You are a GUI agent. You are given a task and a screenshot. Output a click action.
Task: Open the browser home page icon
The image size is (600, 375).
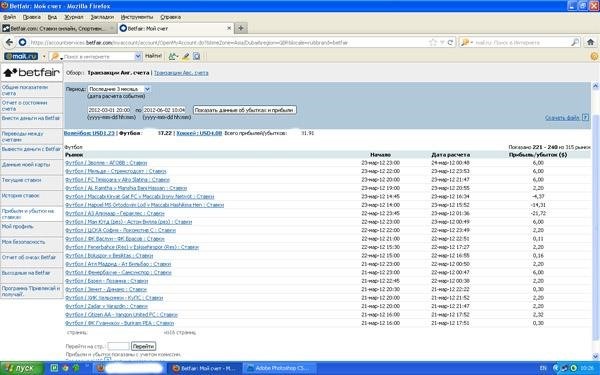[590, 42]
